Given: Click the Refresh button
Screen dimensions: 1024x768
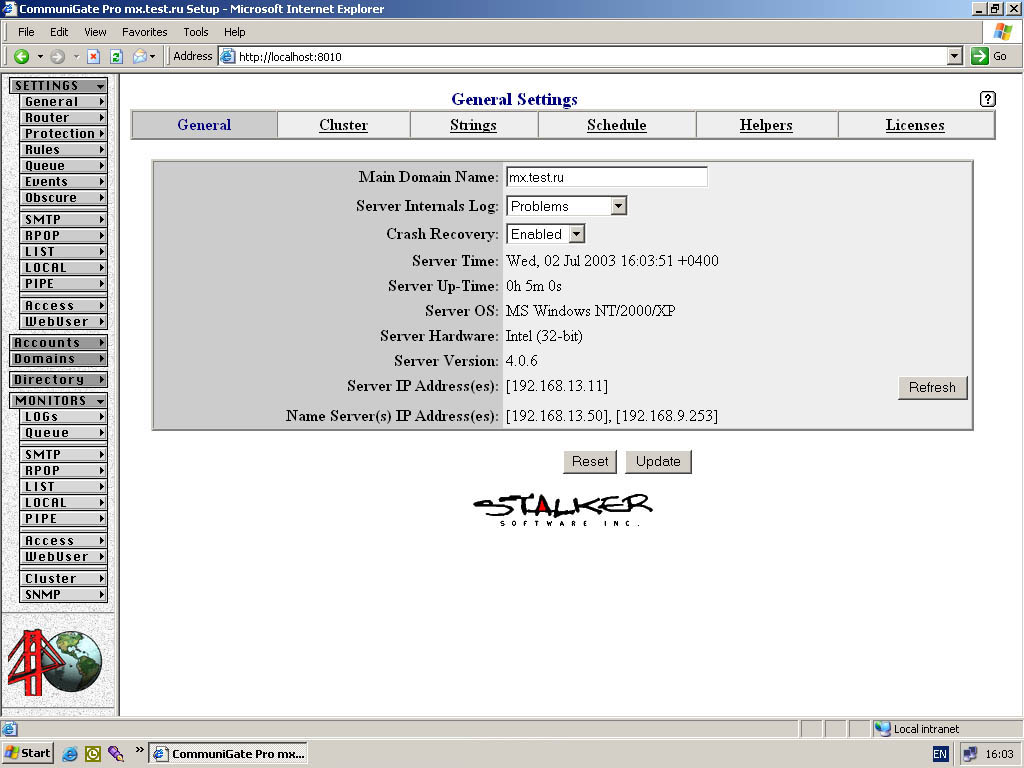Looking at the screenshot, I should [932, 387].
